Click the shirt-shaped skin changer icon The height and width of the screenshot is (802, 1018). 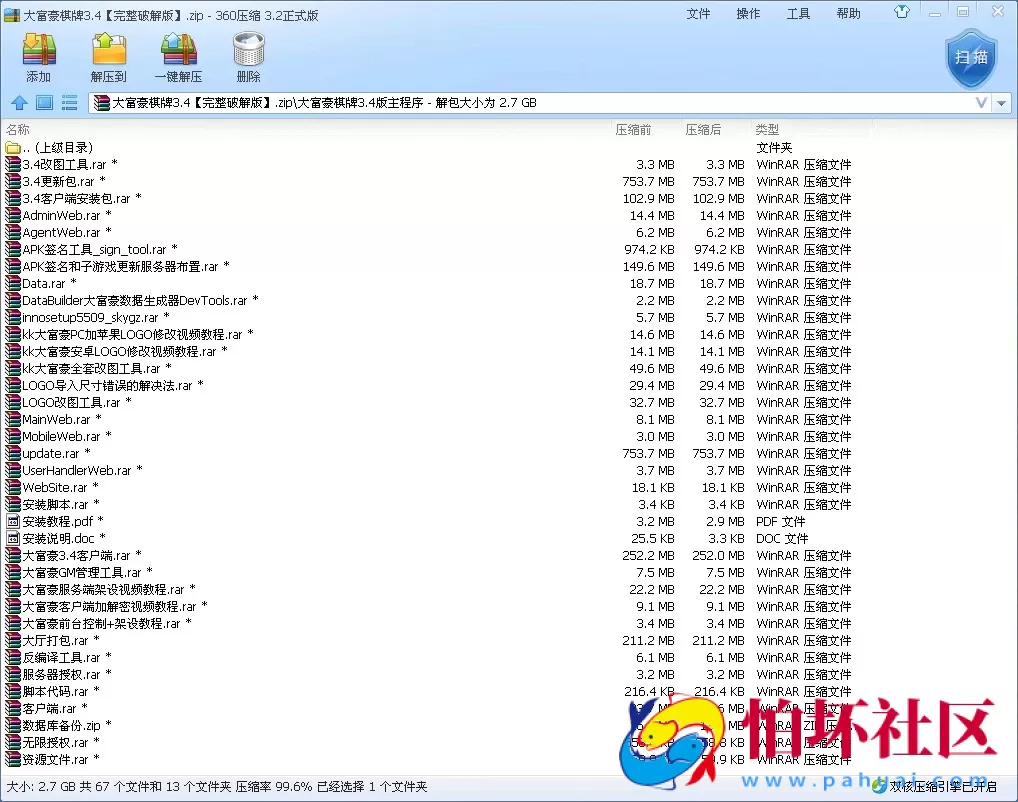901,11
